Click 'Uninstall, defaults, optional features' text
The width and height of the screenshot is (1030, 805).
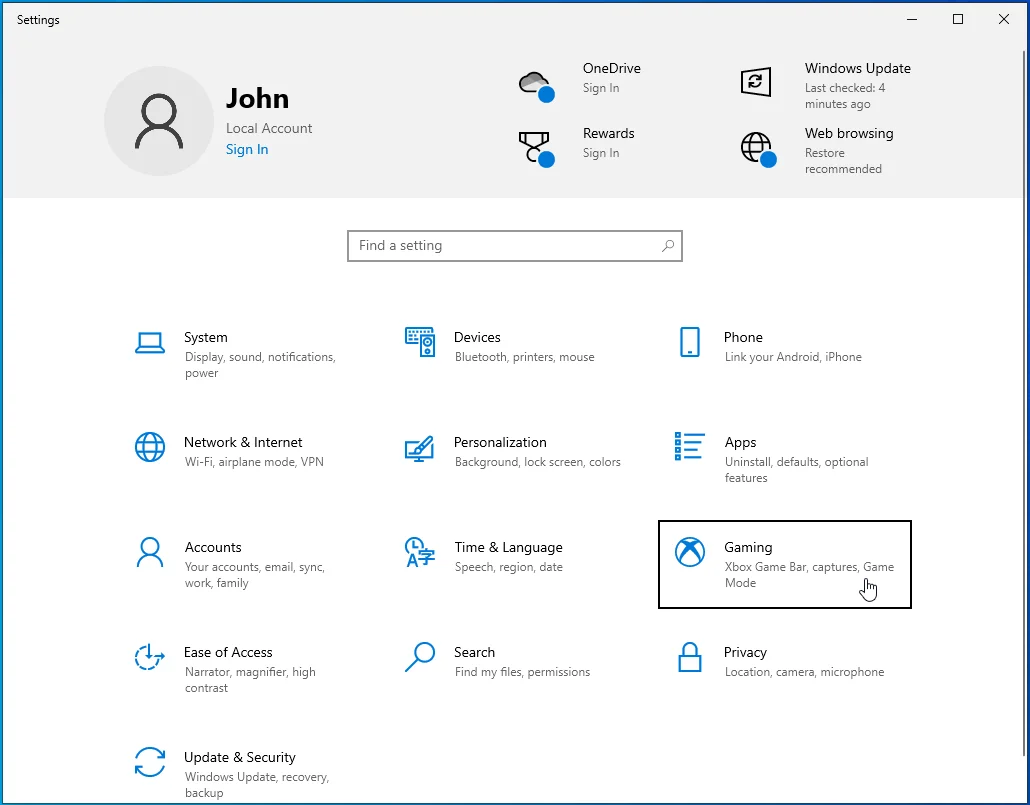796,470
